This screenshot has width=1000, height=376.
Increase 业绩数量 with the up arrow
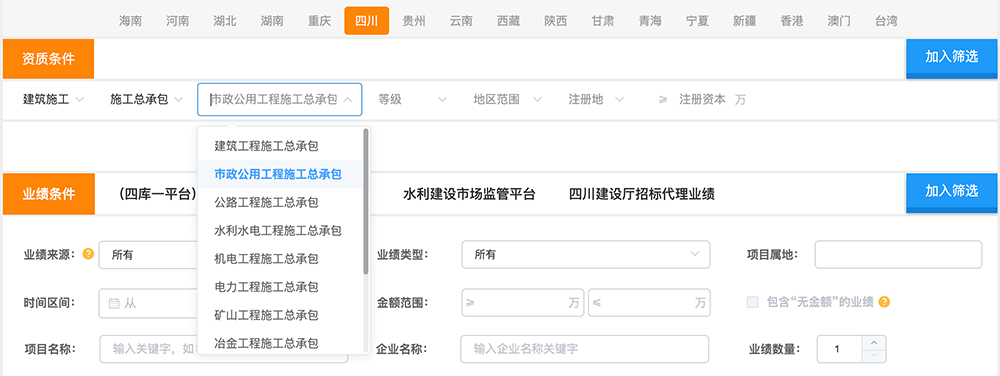tap(874, 342)
